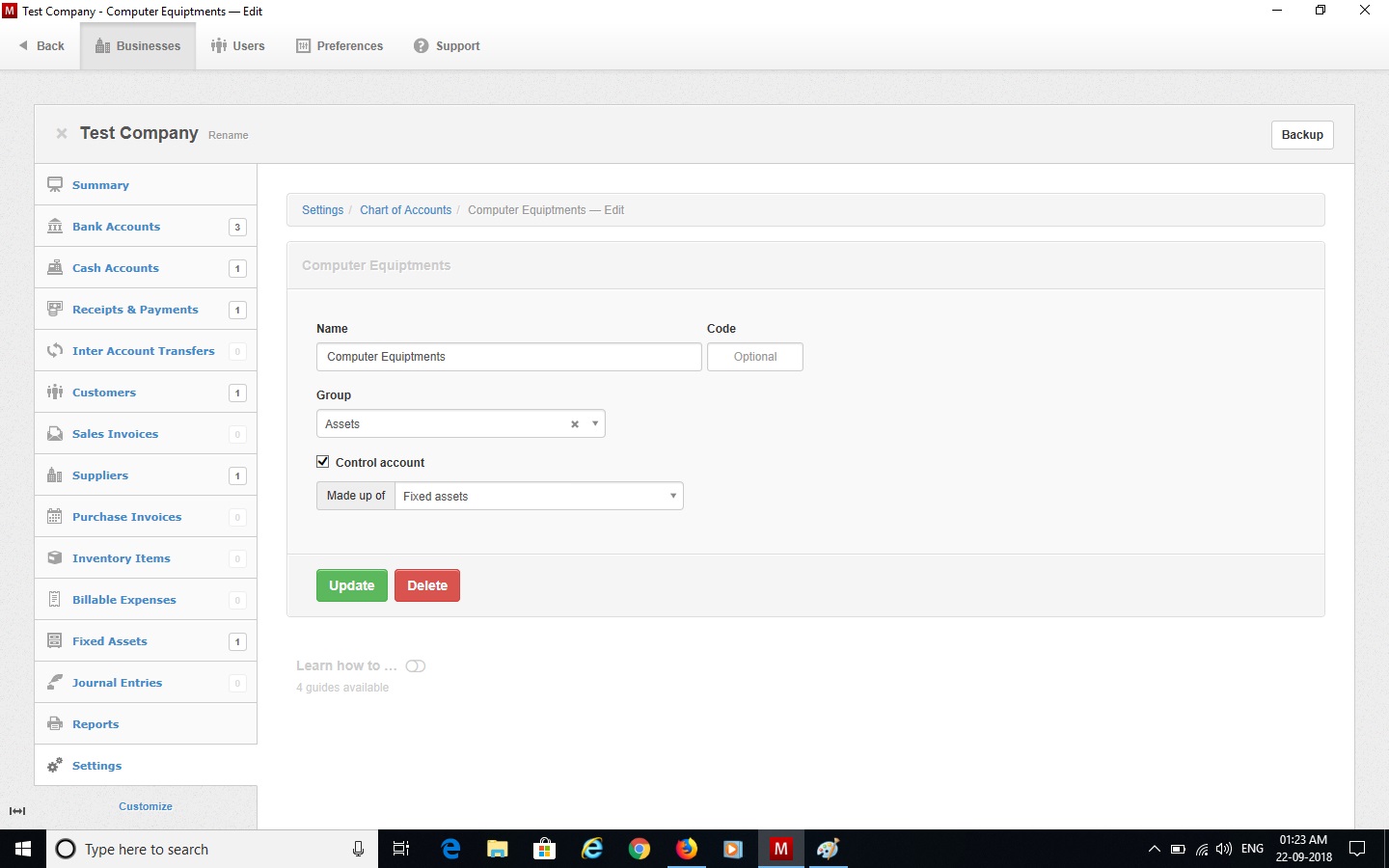Screen dimensions: 1389x868
Task: Open Task View in the taskbar
Action: point(401,849)
